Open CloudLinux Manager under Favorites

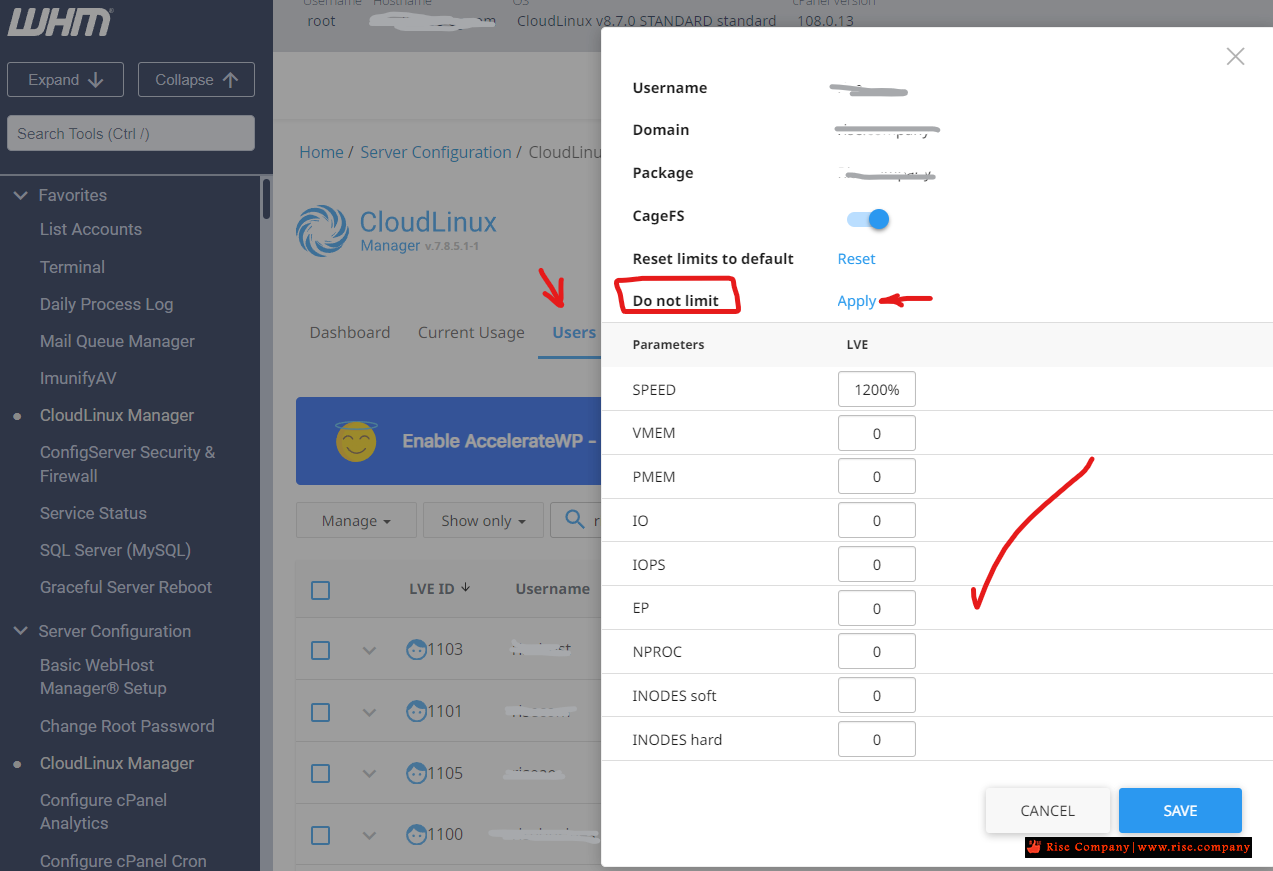[117, 415]
